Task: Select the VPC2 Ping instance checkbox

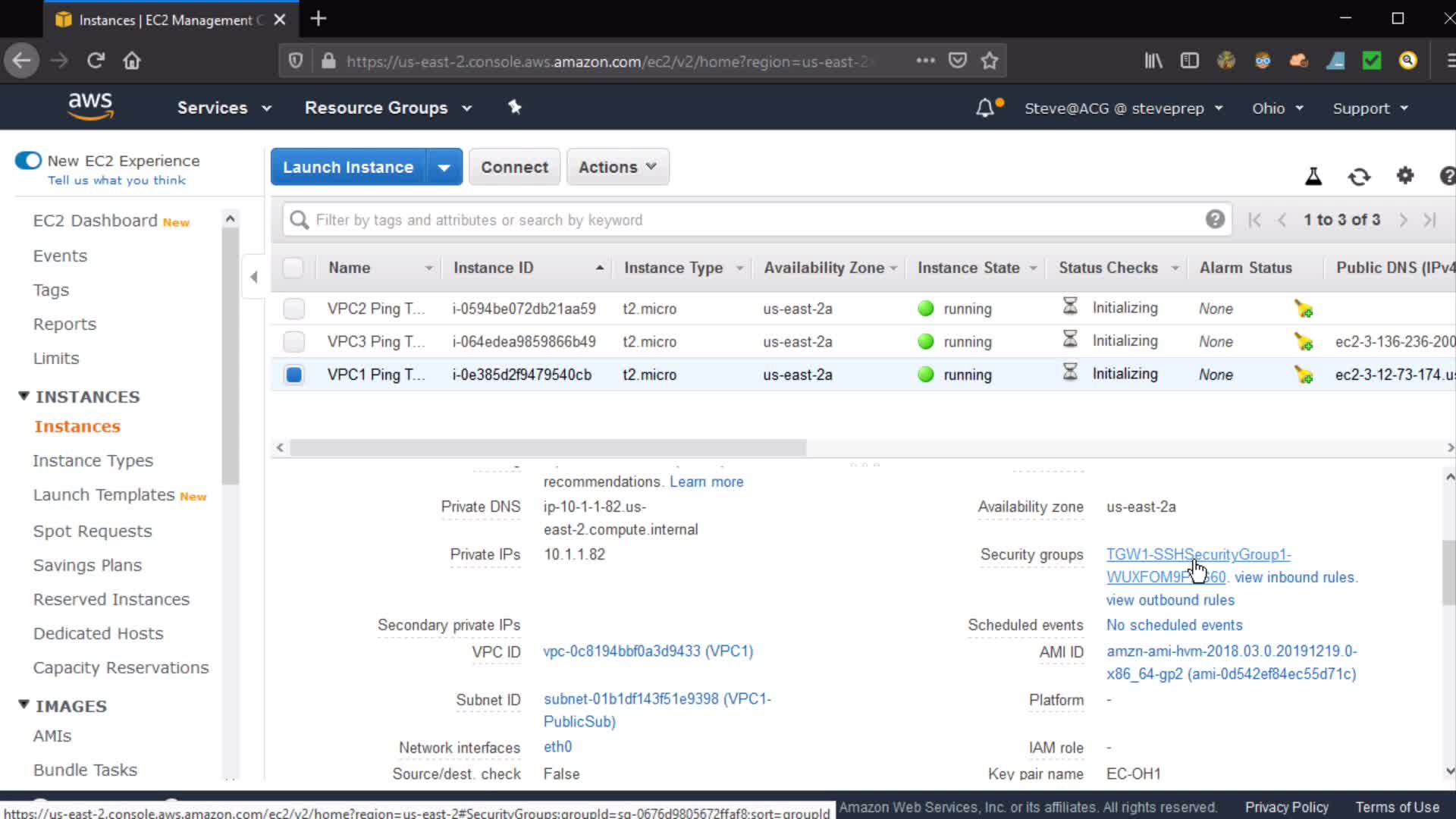Action: [293, 309]
